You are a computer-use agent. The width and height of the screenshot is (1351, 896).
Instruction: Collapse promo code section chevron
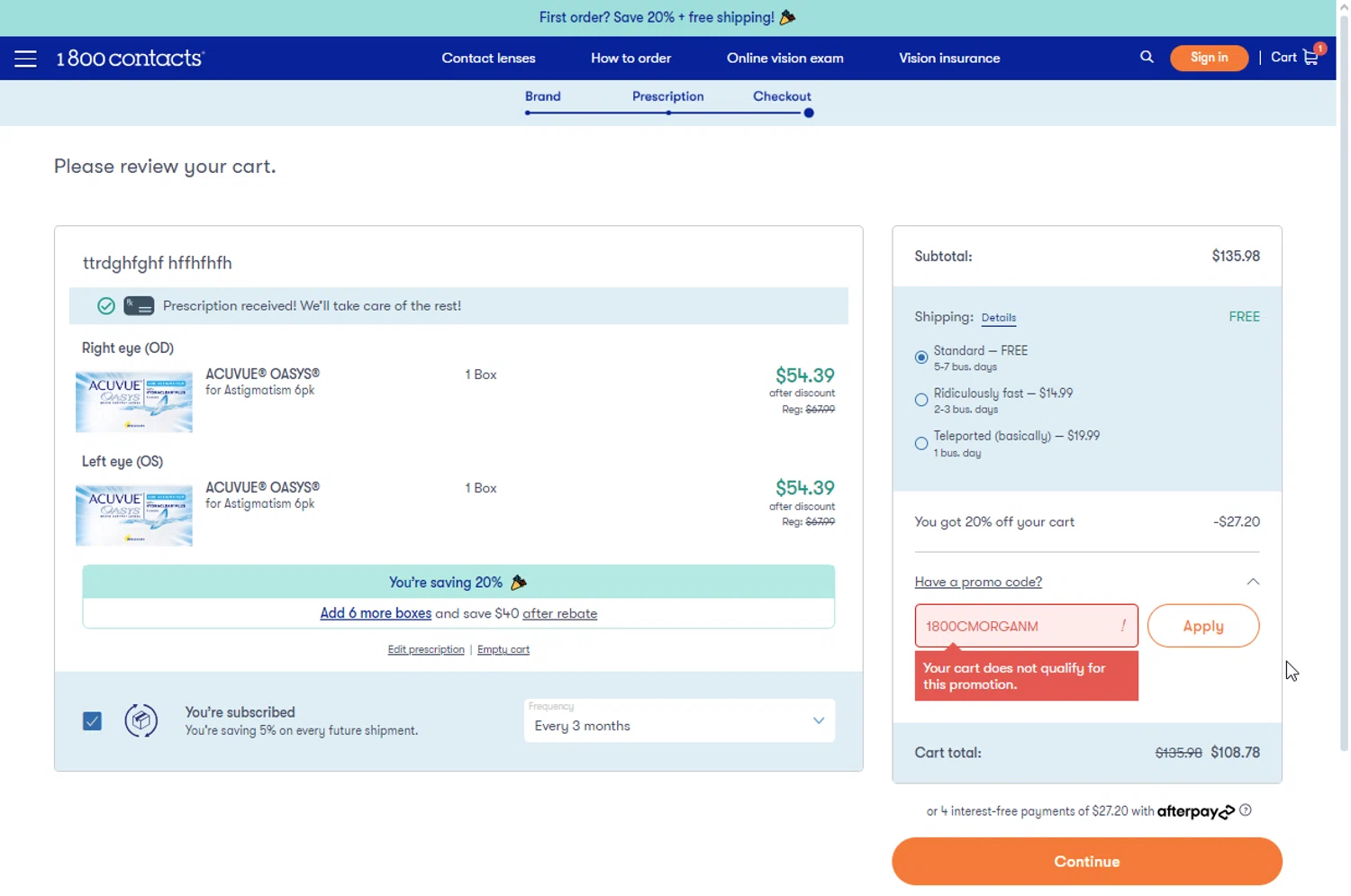click(1253, 582)
